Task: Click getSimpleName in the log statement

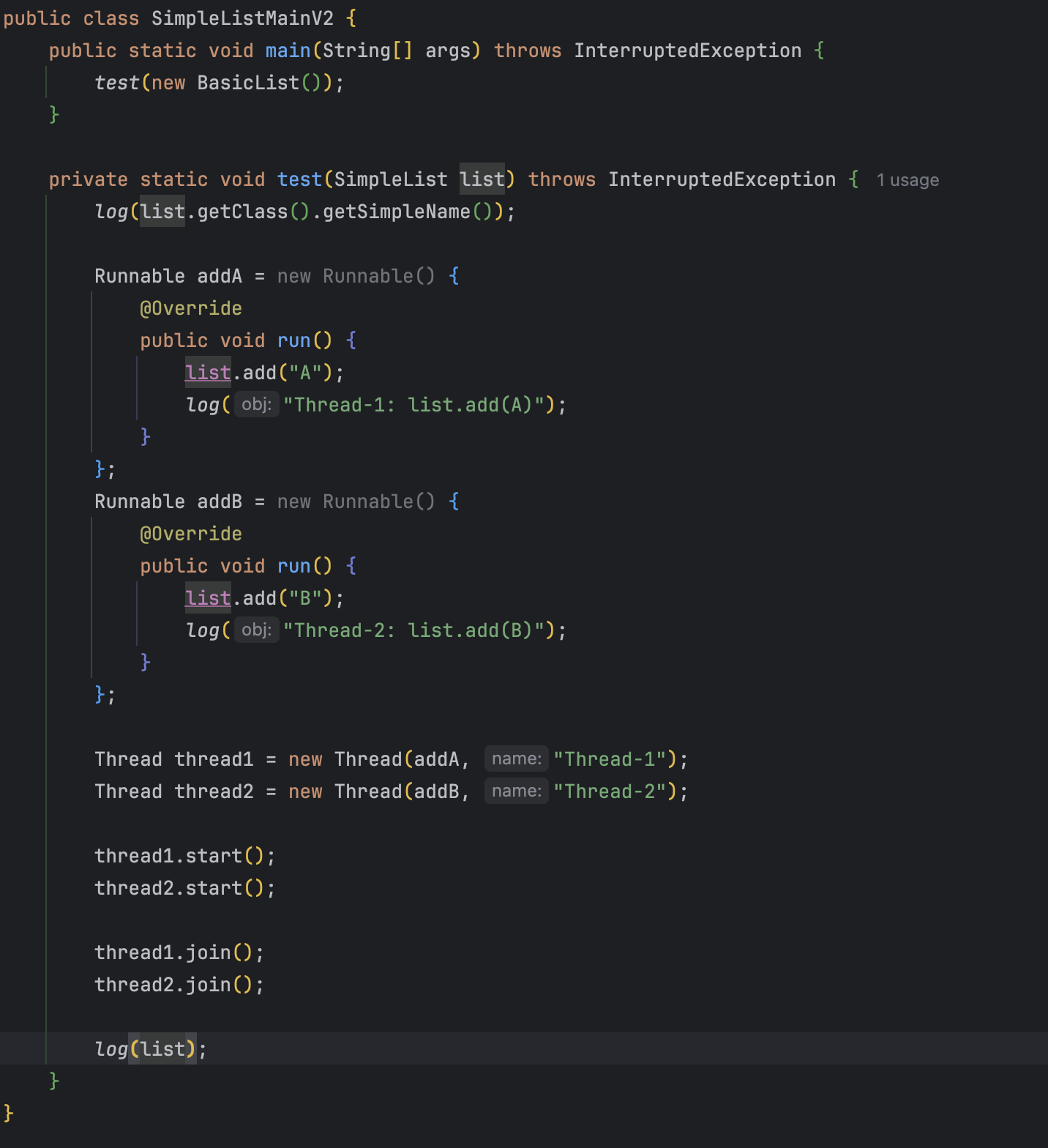Action: coord(397,212)
